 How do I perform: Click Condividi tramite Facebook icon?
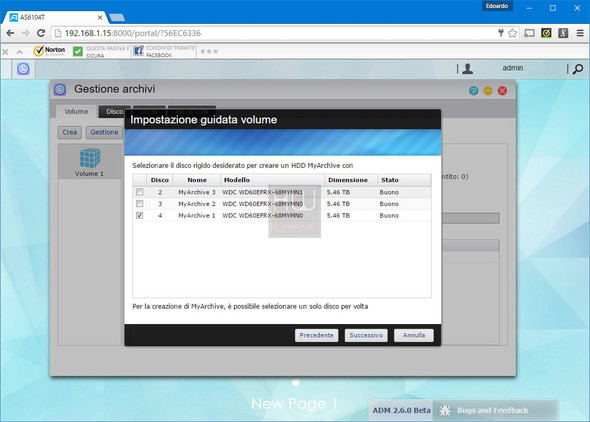(x=138, y=51)
